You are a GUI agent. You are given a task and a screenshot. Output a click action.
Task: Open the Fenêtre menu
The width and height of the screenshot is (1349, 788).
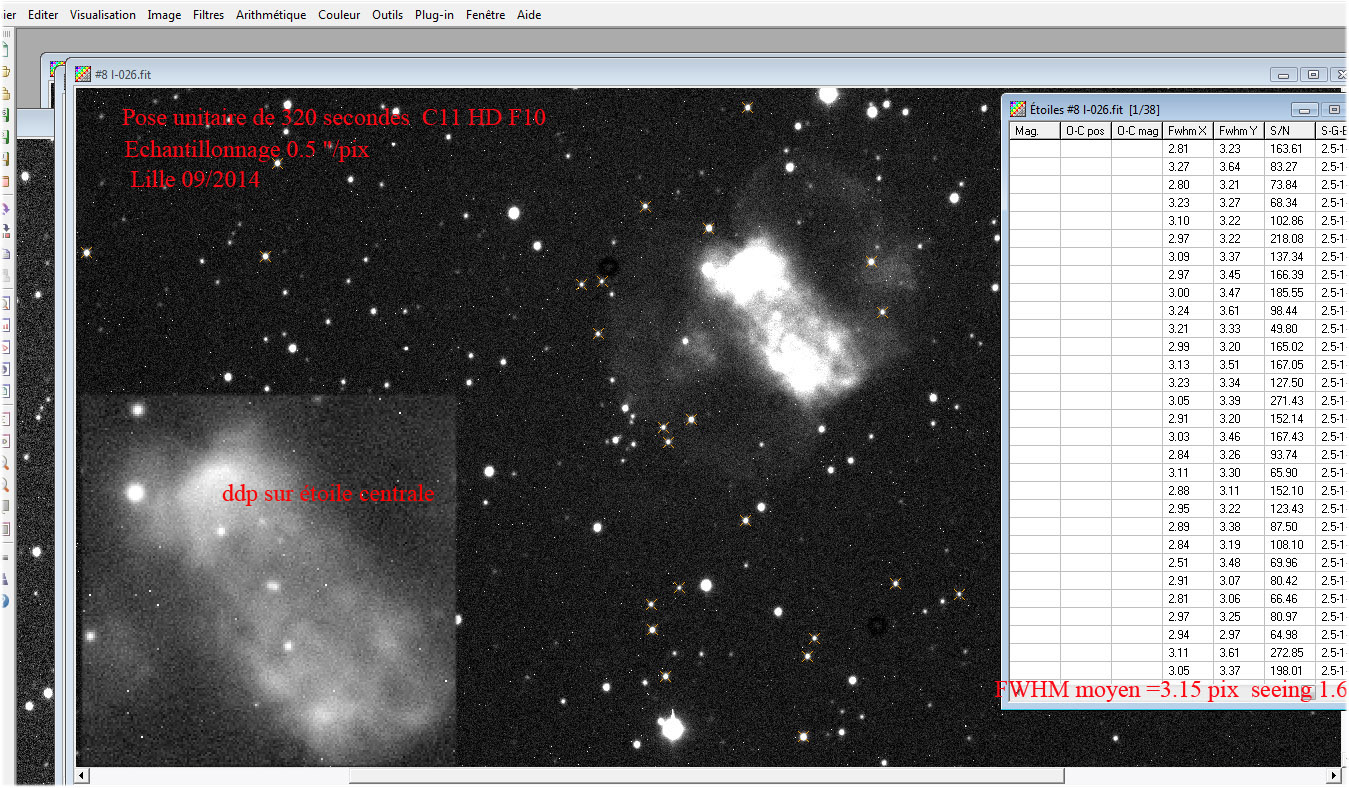tap(486, 15)
